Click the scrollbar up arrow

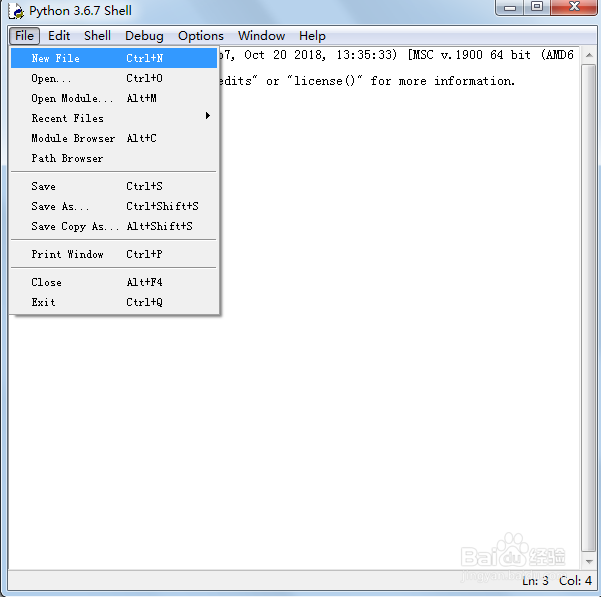tap(589, 55)
